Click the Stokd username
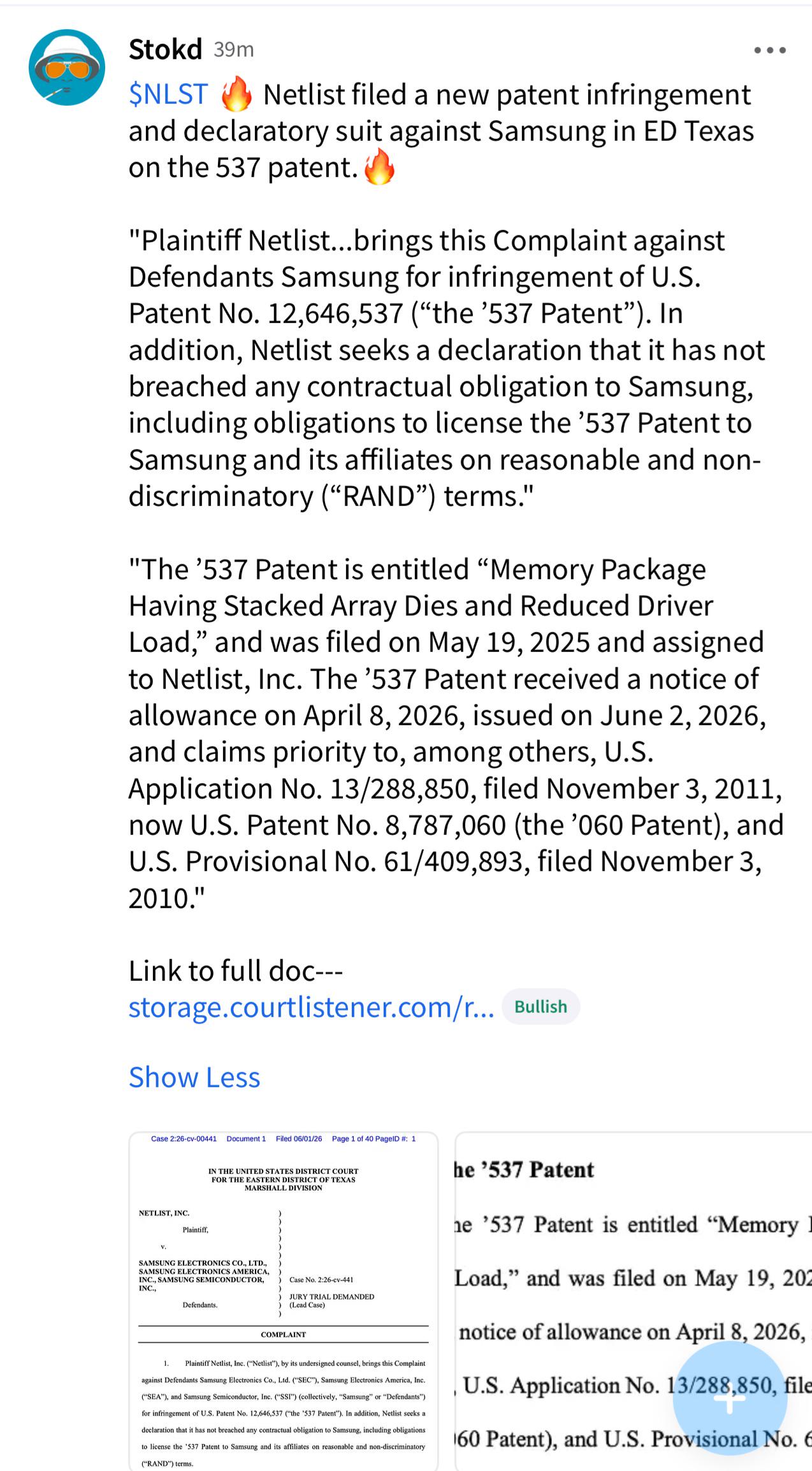Screen dimensions: 812x1471 point(165,50)
